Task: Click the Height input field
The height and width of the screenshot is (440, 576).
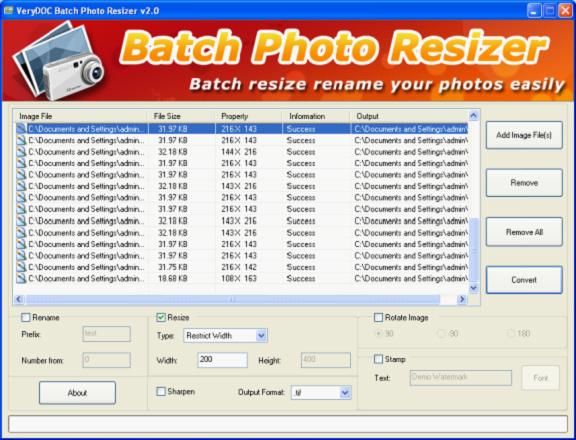Action: 326,360
